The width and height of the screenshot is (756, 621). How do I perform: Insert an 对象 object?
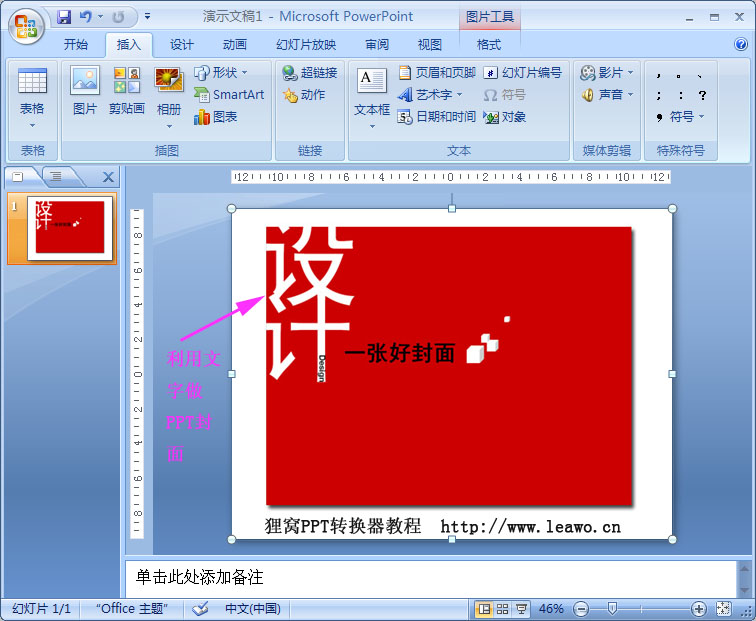coord(504,117)
